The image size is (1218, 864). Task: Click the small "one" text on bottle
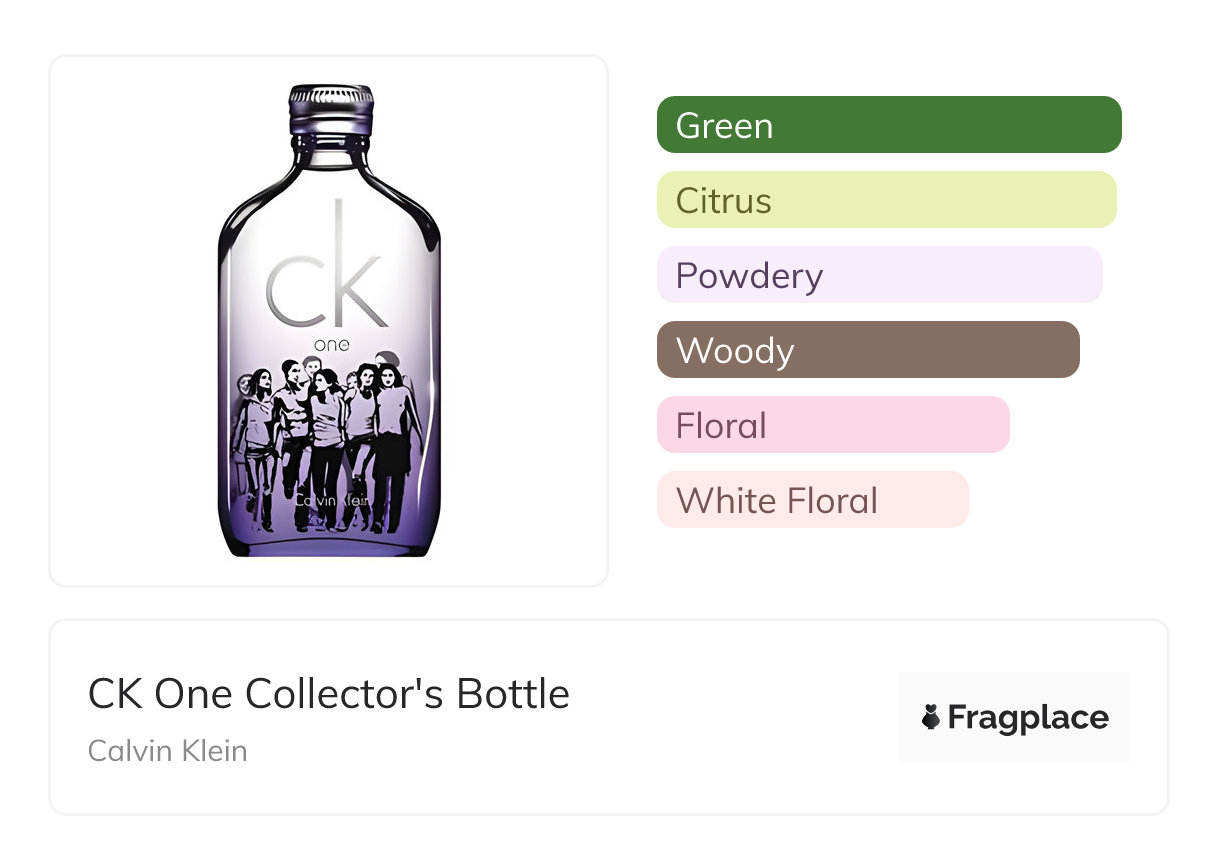coord(331,345)
